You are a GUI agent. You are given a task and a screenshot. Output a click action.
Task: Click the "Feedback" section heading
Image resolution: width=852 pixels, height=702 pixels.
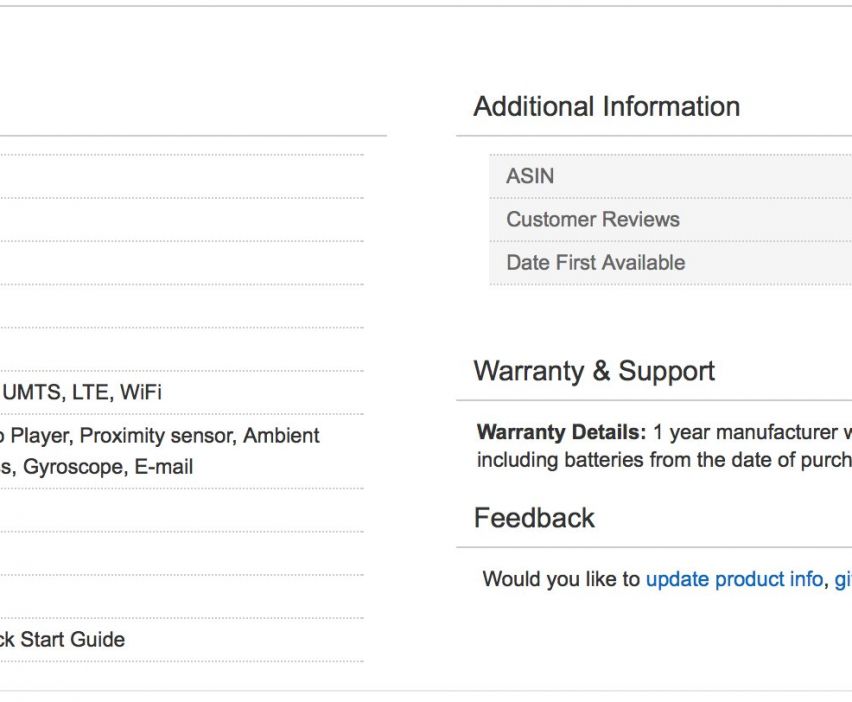tap(534, 518)
